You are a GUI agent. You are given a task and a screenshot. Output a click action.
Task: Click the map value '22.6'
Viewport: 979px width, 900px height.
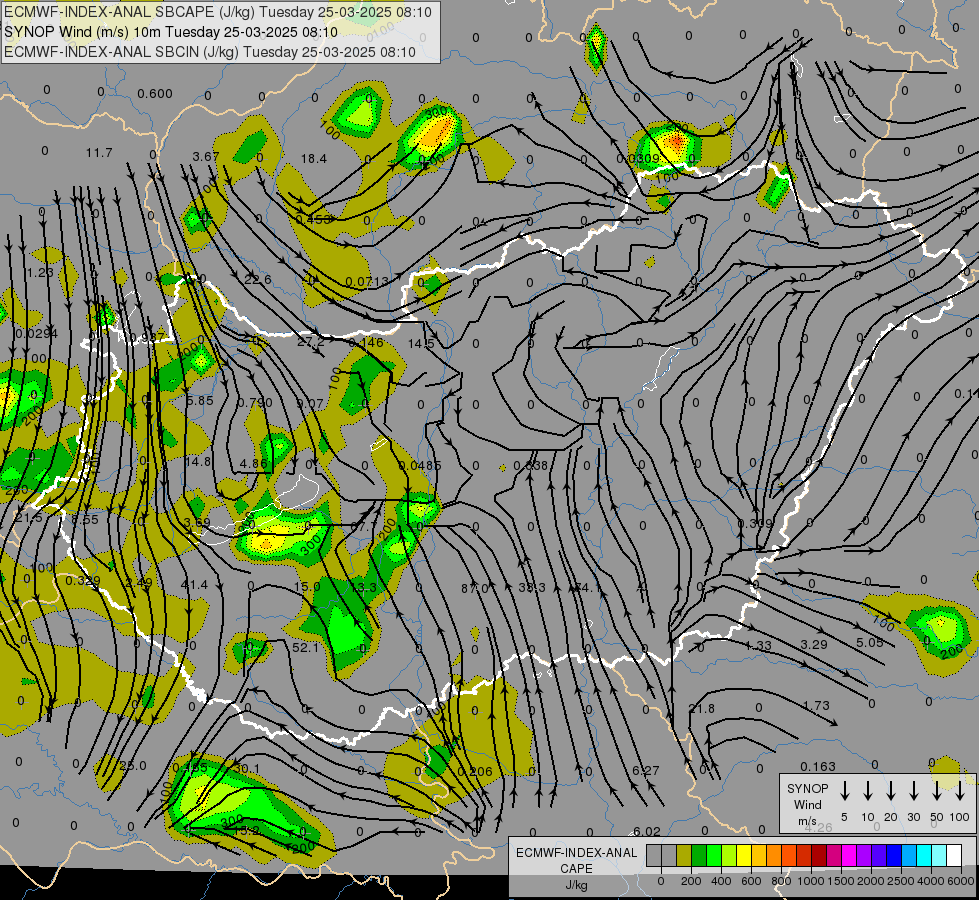tap(258, 279)
